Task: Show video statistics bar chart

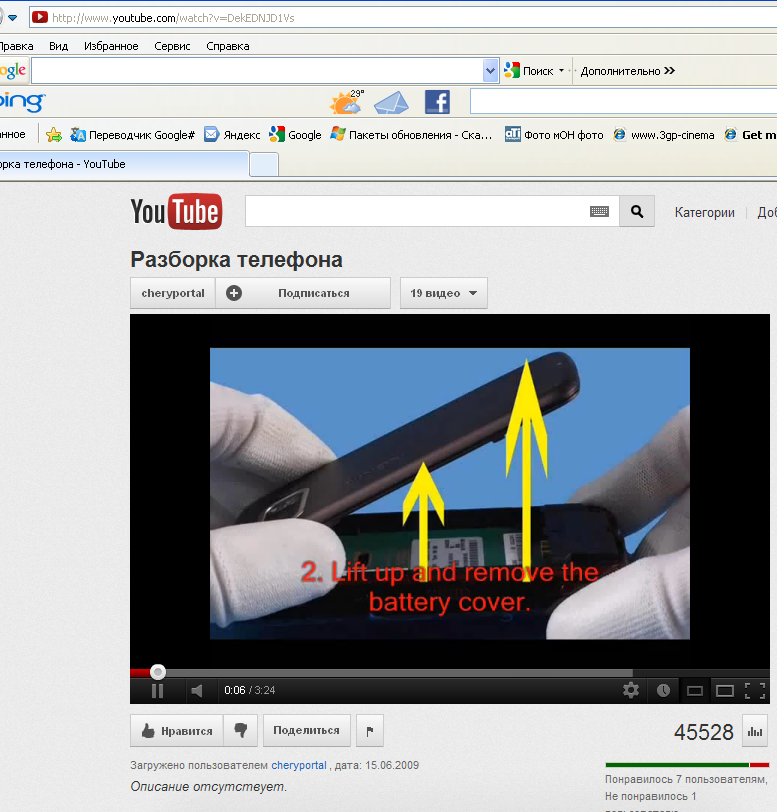Action: coord(755,732)
